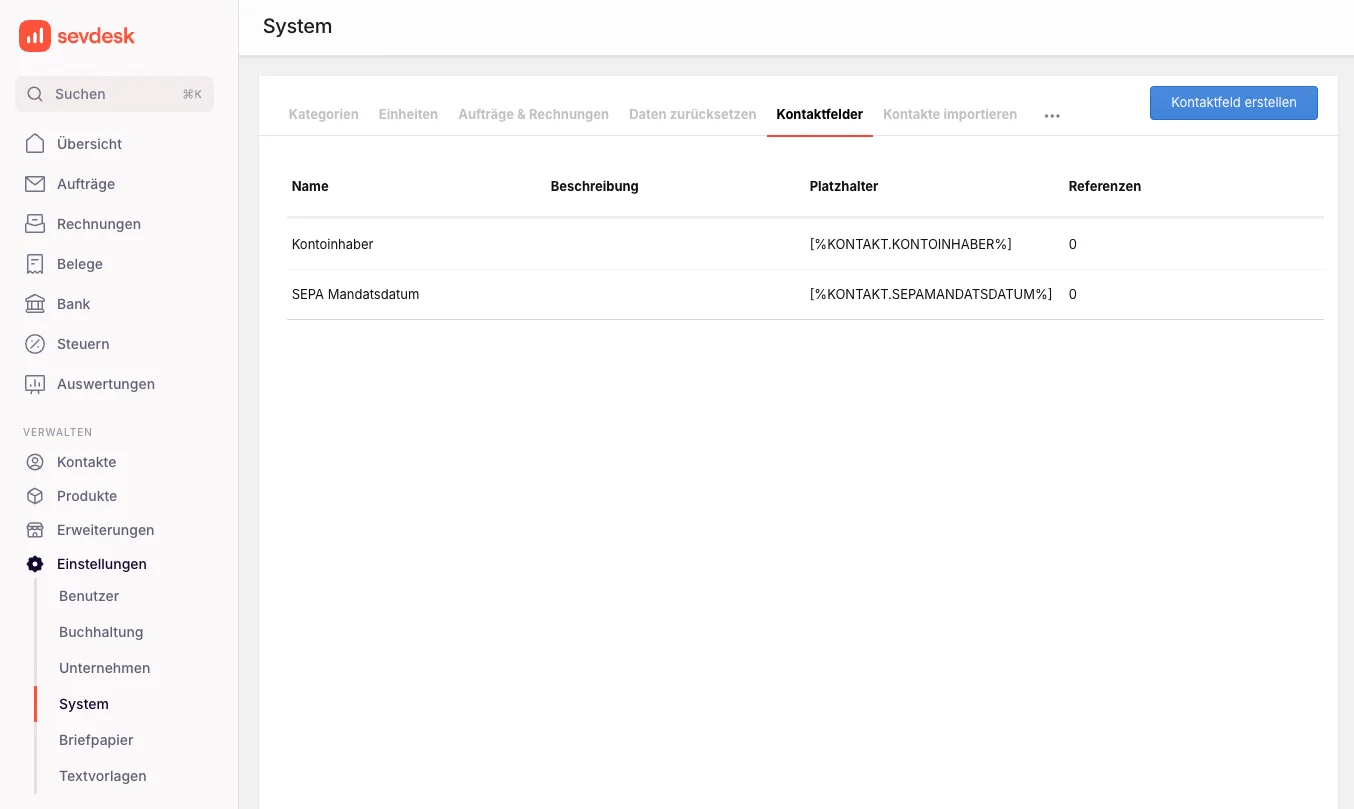The height and width of the screenshot is (809, 1354).
Task: Click the Rechnungen icon in sidebar
Action: (x=35, y=224)
